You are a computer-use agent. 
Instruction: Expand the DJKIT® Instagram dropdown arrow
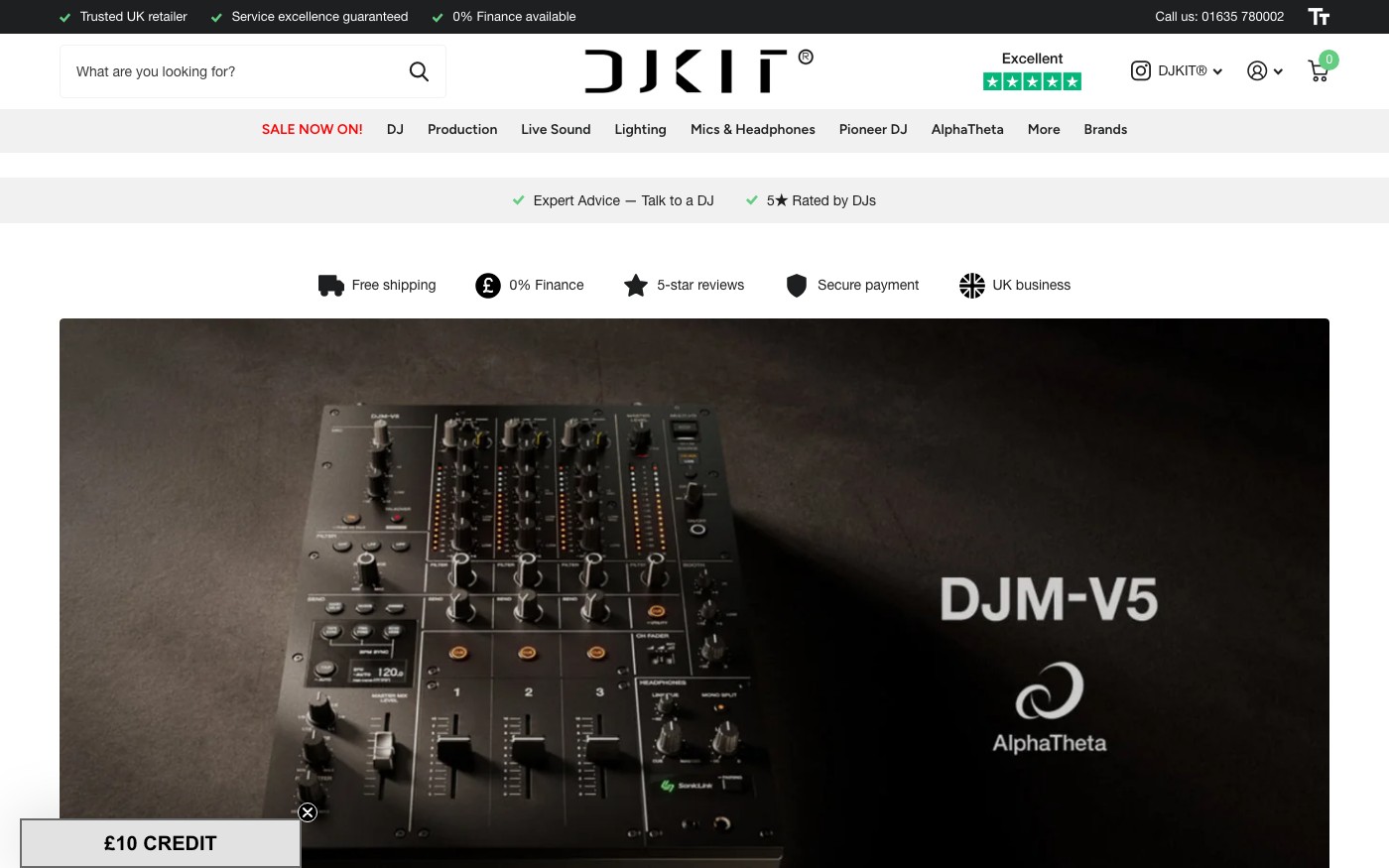pyautogui.click(x=1217, y=71)
